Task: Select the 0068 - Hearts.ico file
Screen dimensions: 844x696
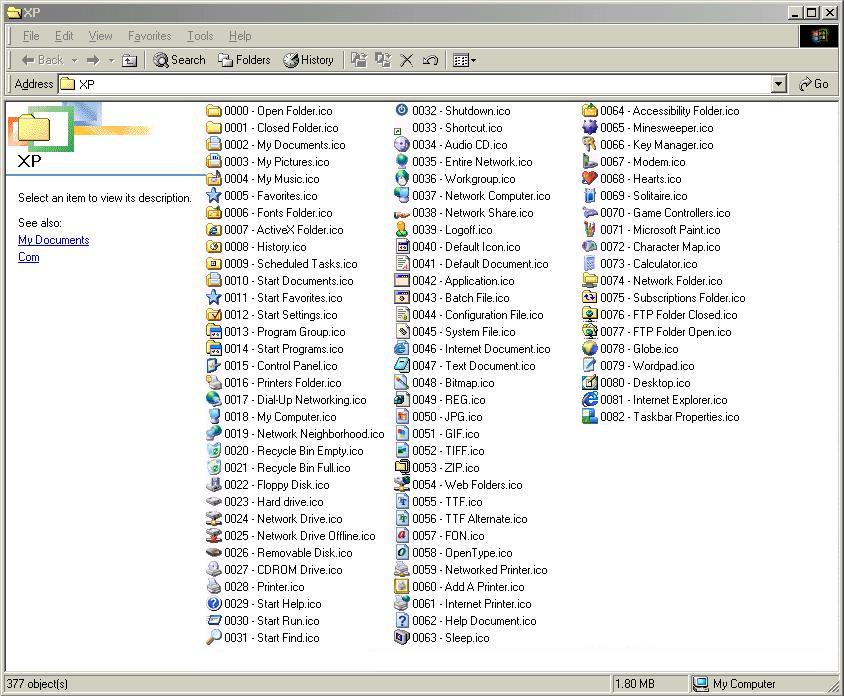Action: point(656,179)
